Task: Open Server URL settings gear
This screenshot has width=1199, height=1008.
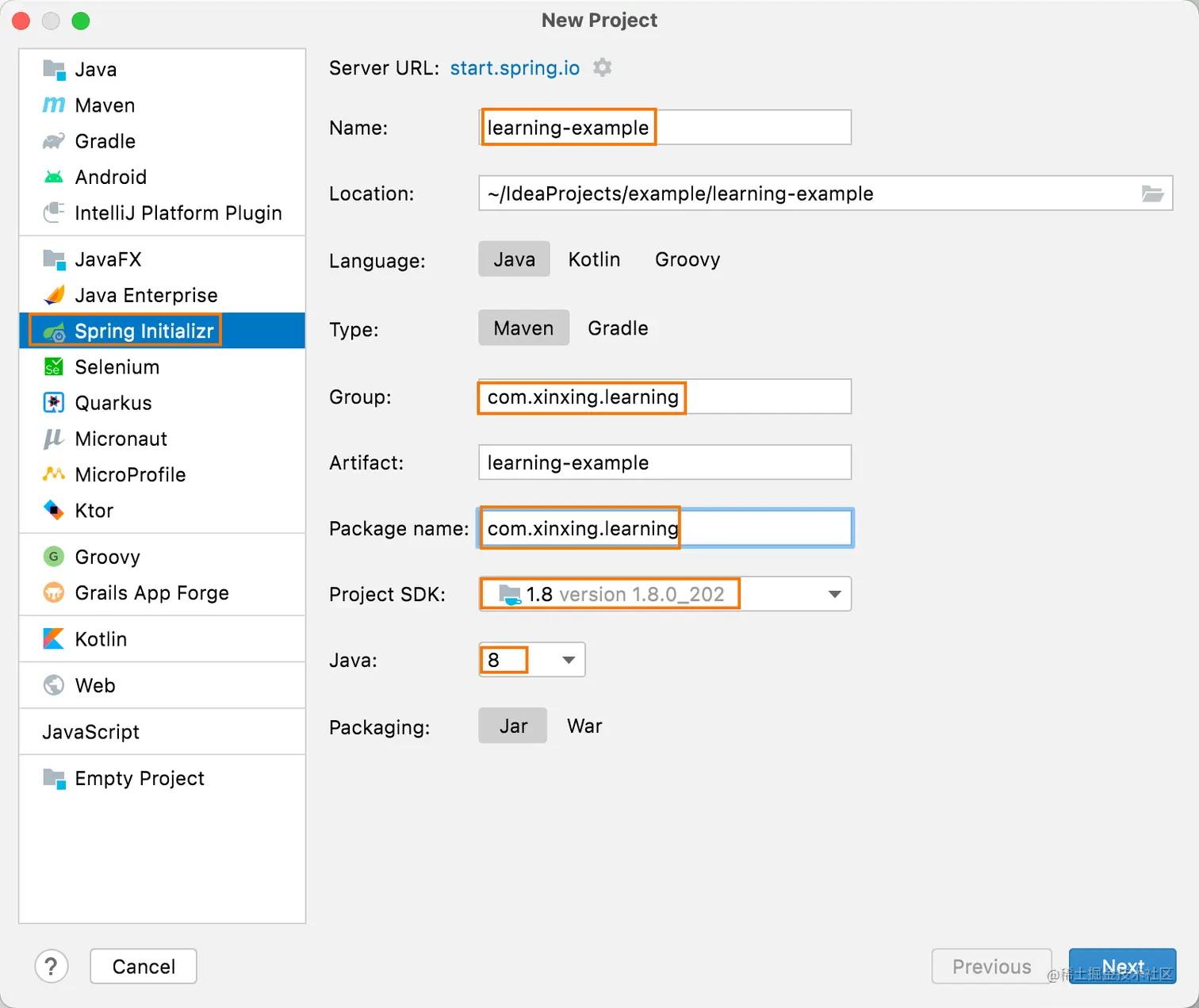Action: tap(603, 67)
